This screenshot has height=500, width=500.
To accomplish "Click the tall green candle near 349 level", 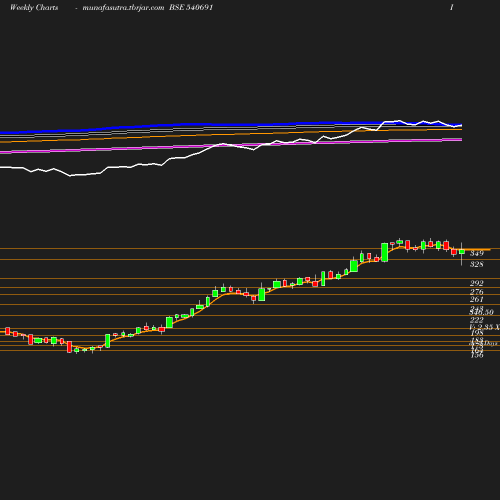I will click(384, 252).
